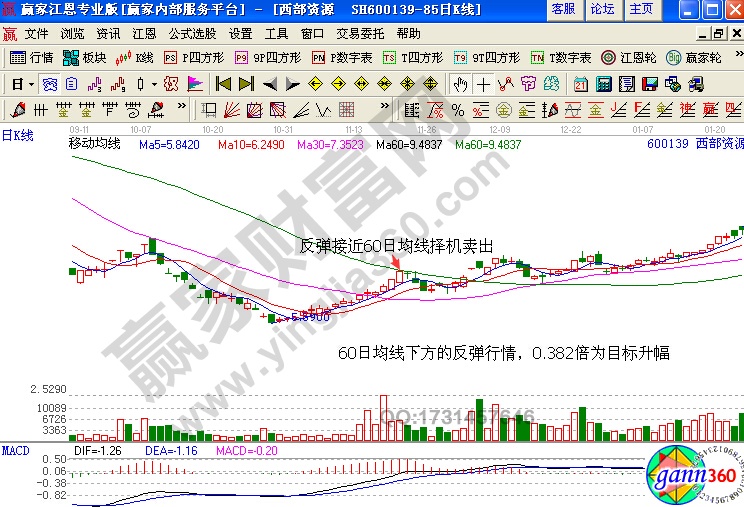744x507 pixels.
Task: Toggle the K线 chart view button
Action: (136, 57)
